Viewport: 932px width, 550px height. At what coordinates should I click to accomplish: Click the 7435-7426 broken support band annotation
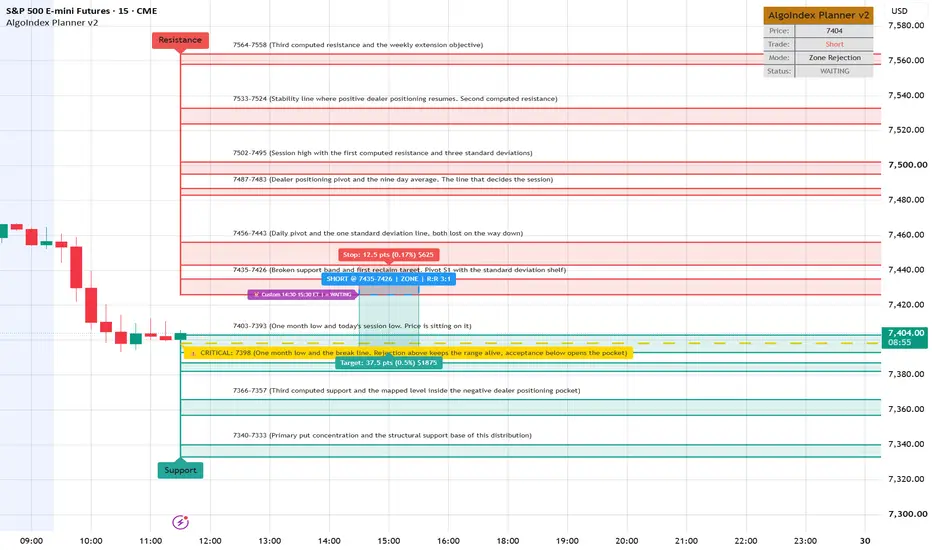pyautogui.click(x=399, y=270)
